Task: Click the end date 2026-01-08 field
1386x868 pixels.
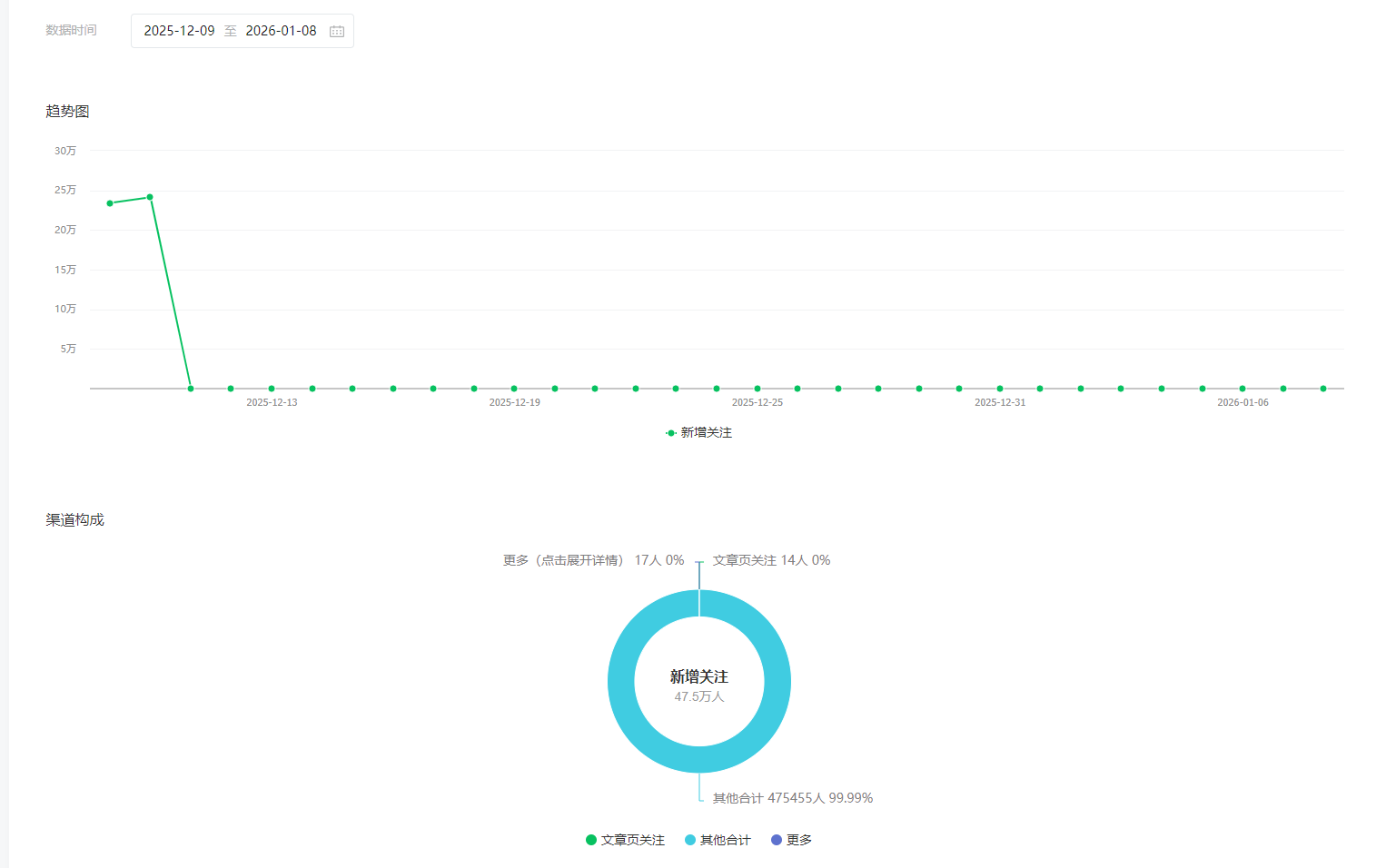Action: pyautogui.click(x=281, y=31)
